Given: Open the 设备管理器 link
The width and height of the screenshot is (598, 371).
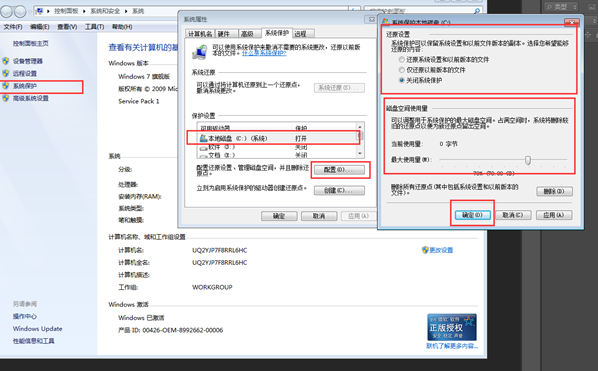Looking at the screenshot, I should (28, 61).
